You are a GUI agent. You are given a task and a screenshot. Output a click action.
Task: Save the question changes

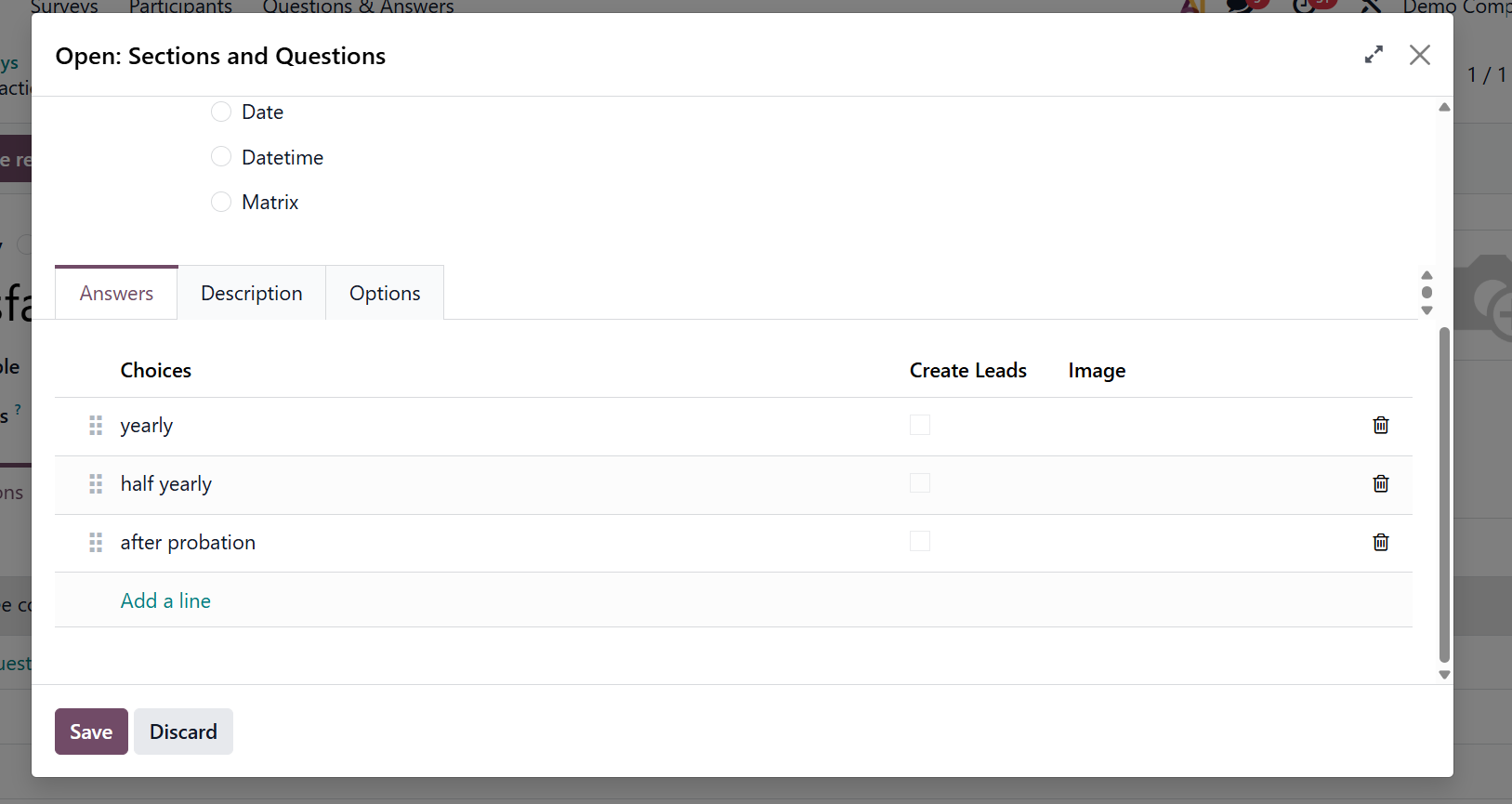coord(91,732)
